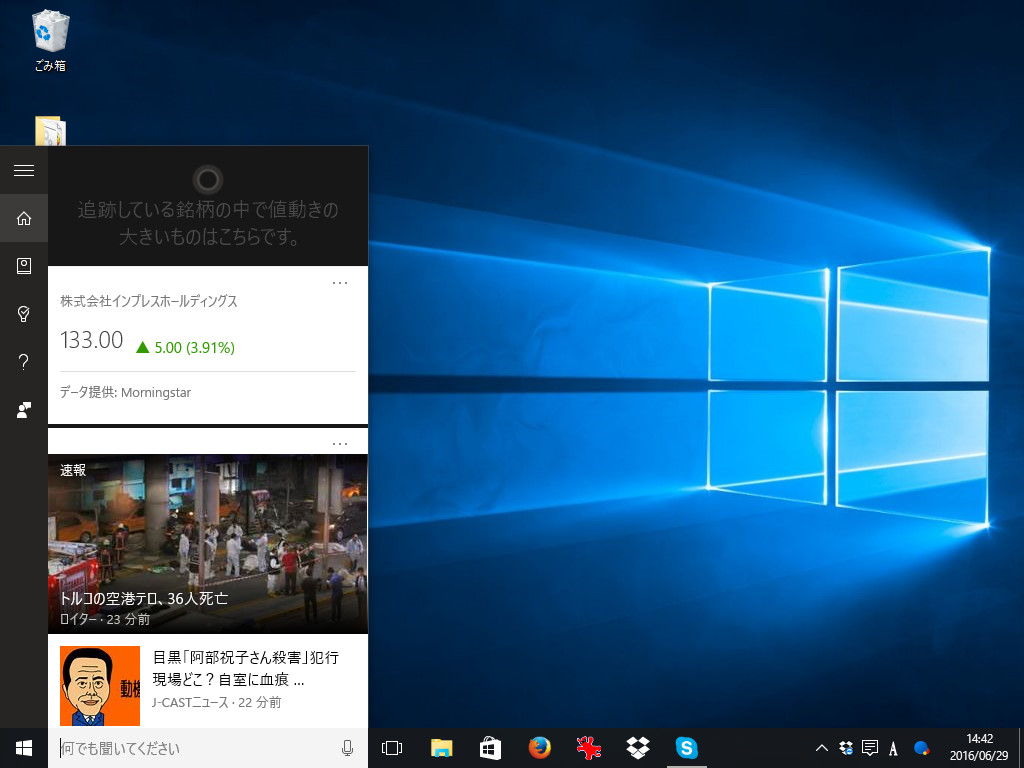The width and height of the screenshot is (1024, 768).
Task: Select the folder icon on desktop
Action: (x=50, y=131)
